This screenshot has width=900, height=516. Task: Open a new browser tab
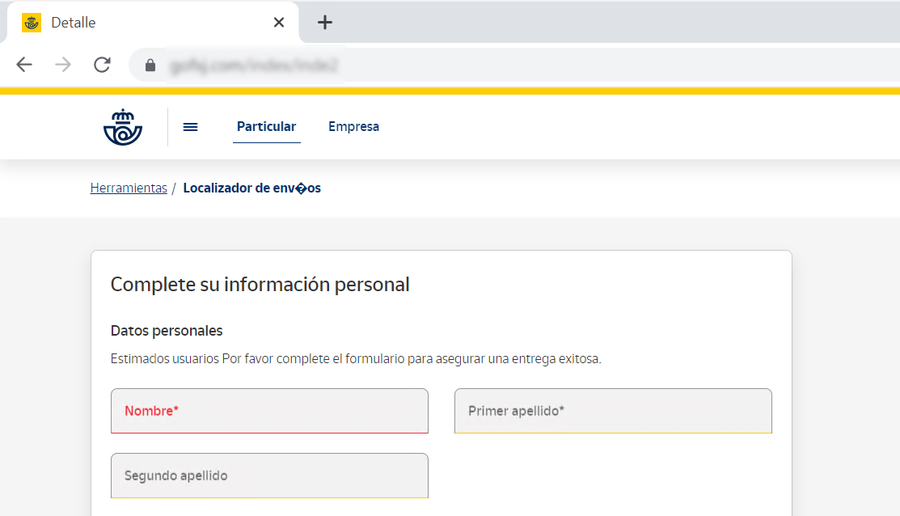tap(325, 22)
